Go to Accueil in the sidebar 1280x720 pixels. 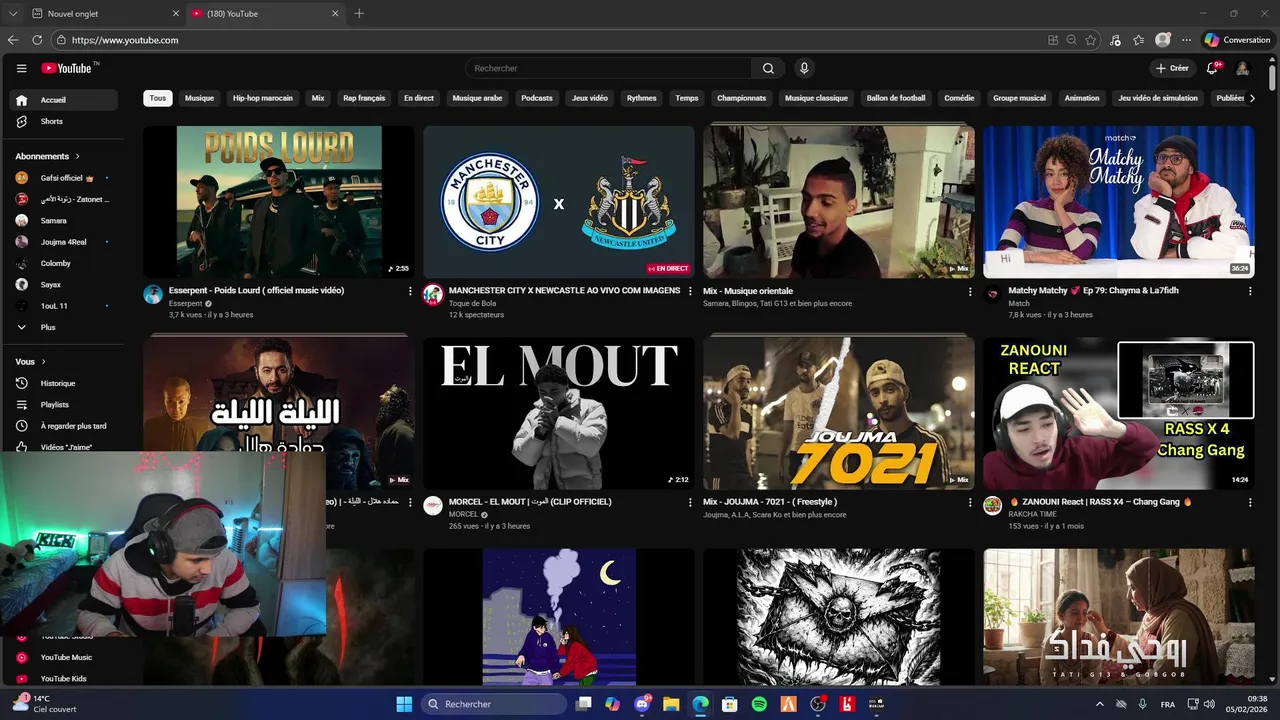(x=63, y=100)
